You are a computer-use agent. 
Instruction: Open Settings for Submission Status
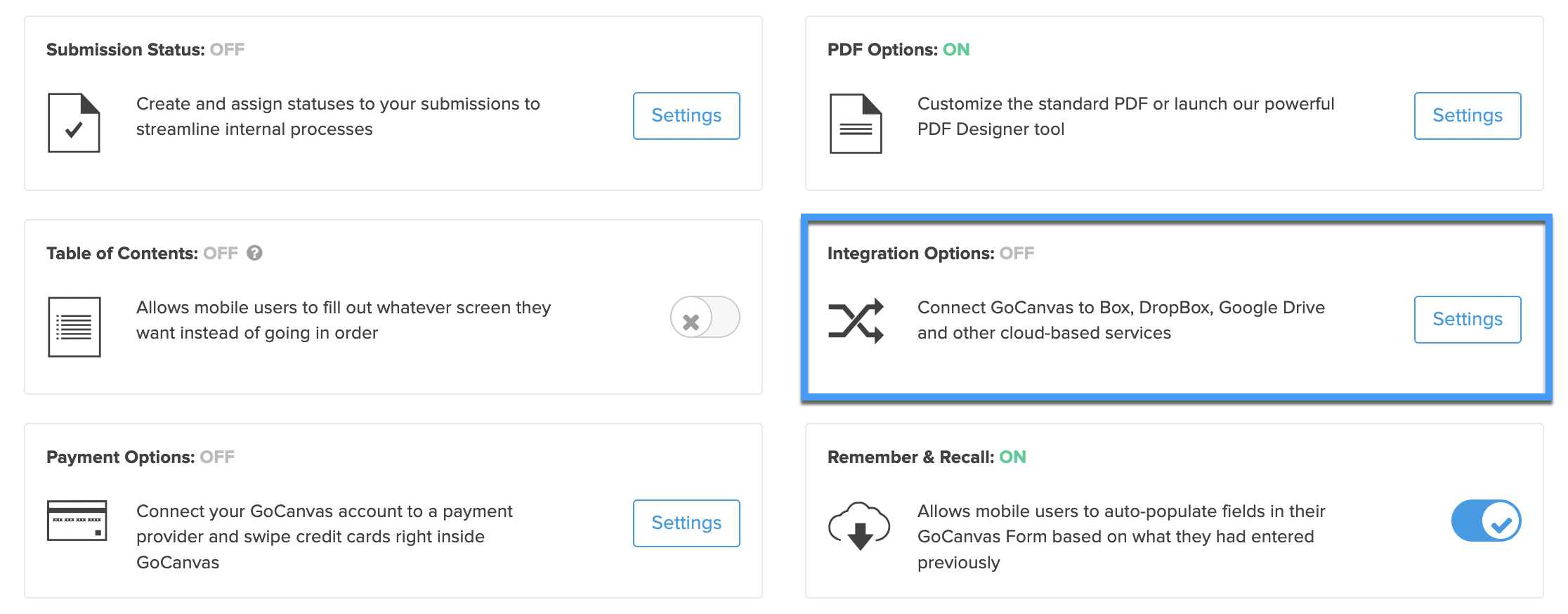pyautogui.click(x=686, y=116)
